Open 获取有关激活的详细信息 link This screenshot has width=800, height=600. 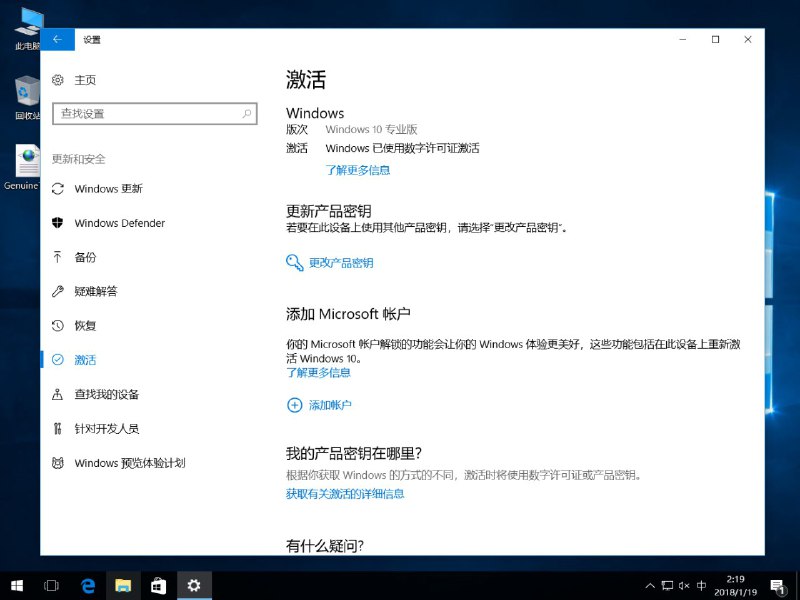coord(345,493)
